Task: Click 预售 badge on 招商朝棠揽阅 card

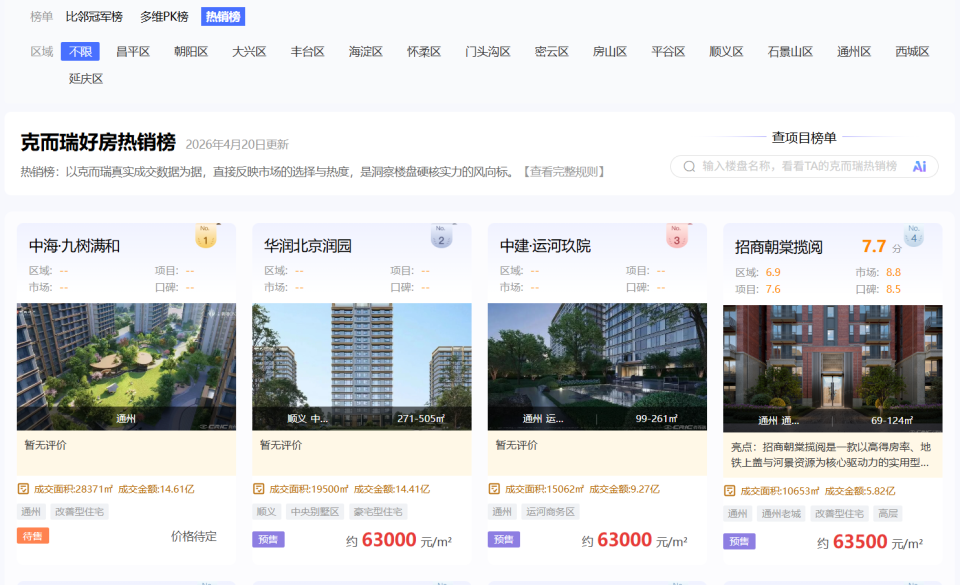Action: coord(739,541)
